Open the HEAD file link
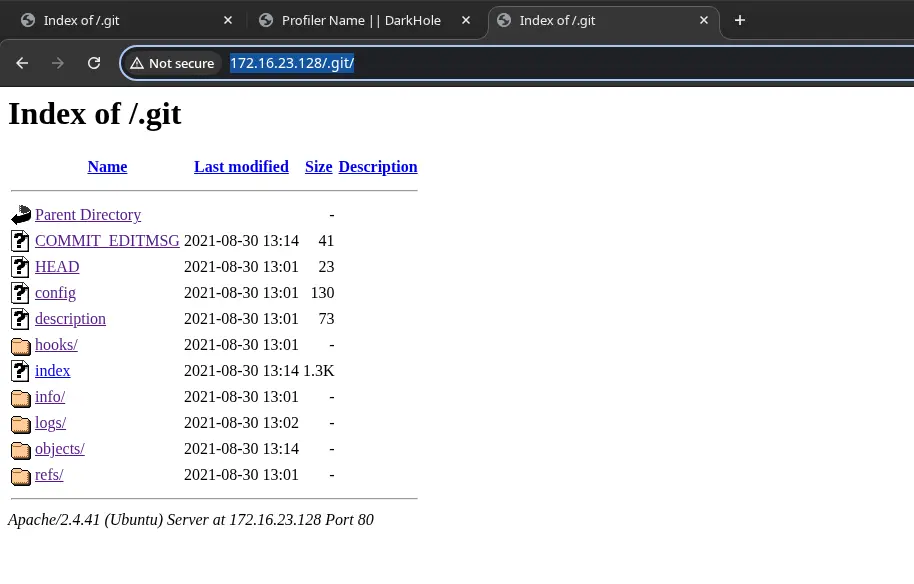The image size is (914, 584). pyautogui.click(x=57, y=267)
